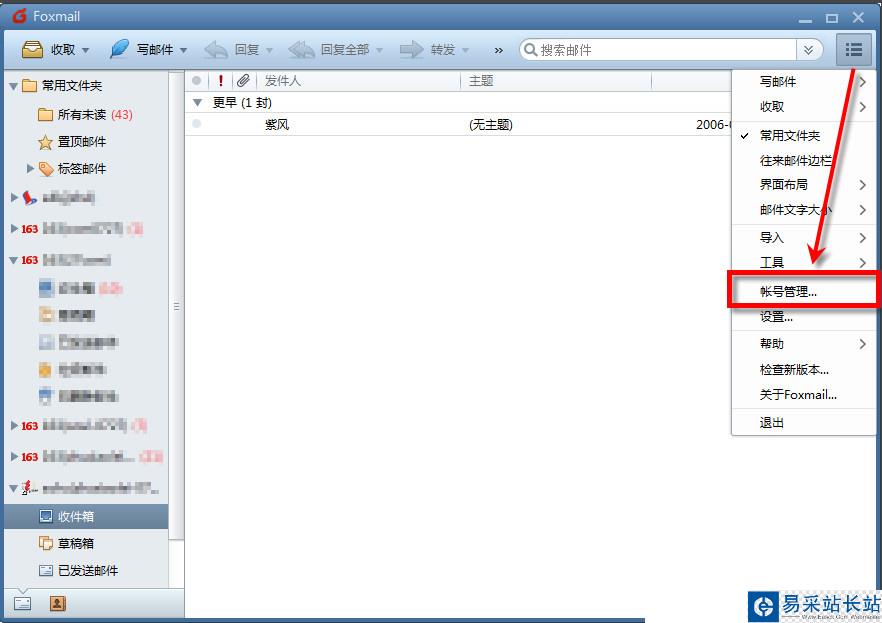Switch to mail view icon at bottom

22,603
